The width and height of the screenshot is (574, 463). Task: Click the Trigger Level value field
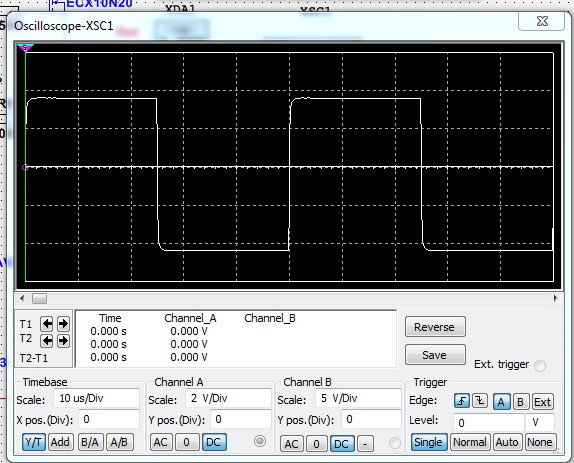click(x=489, y=423)
